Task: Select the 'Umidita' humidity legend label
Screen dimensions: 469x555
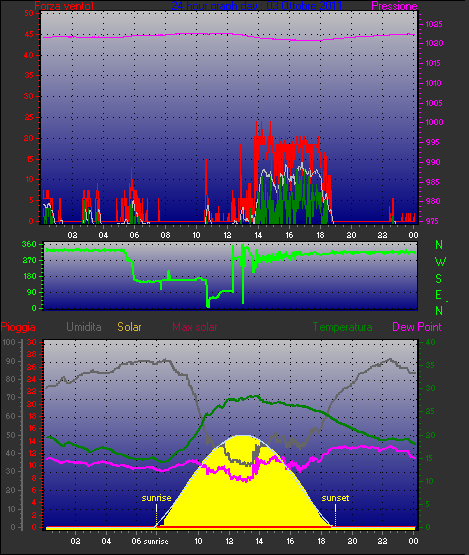Action: coord(84,327)
